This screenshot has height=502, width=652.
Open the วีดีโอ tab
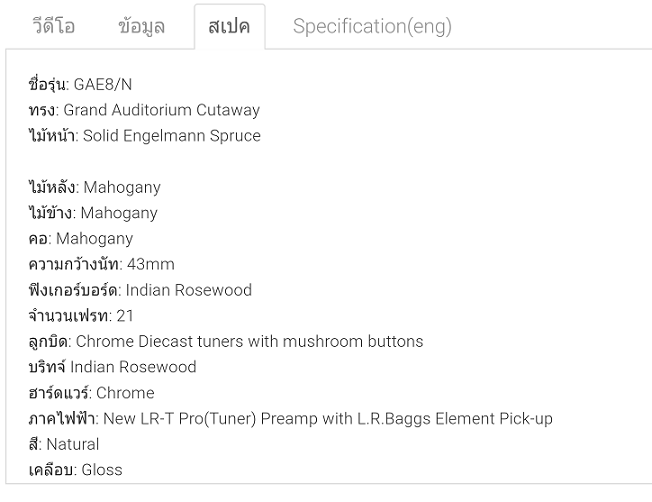click(x=54, y=26)
